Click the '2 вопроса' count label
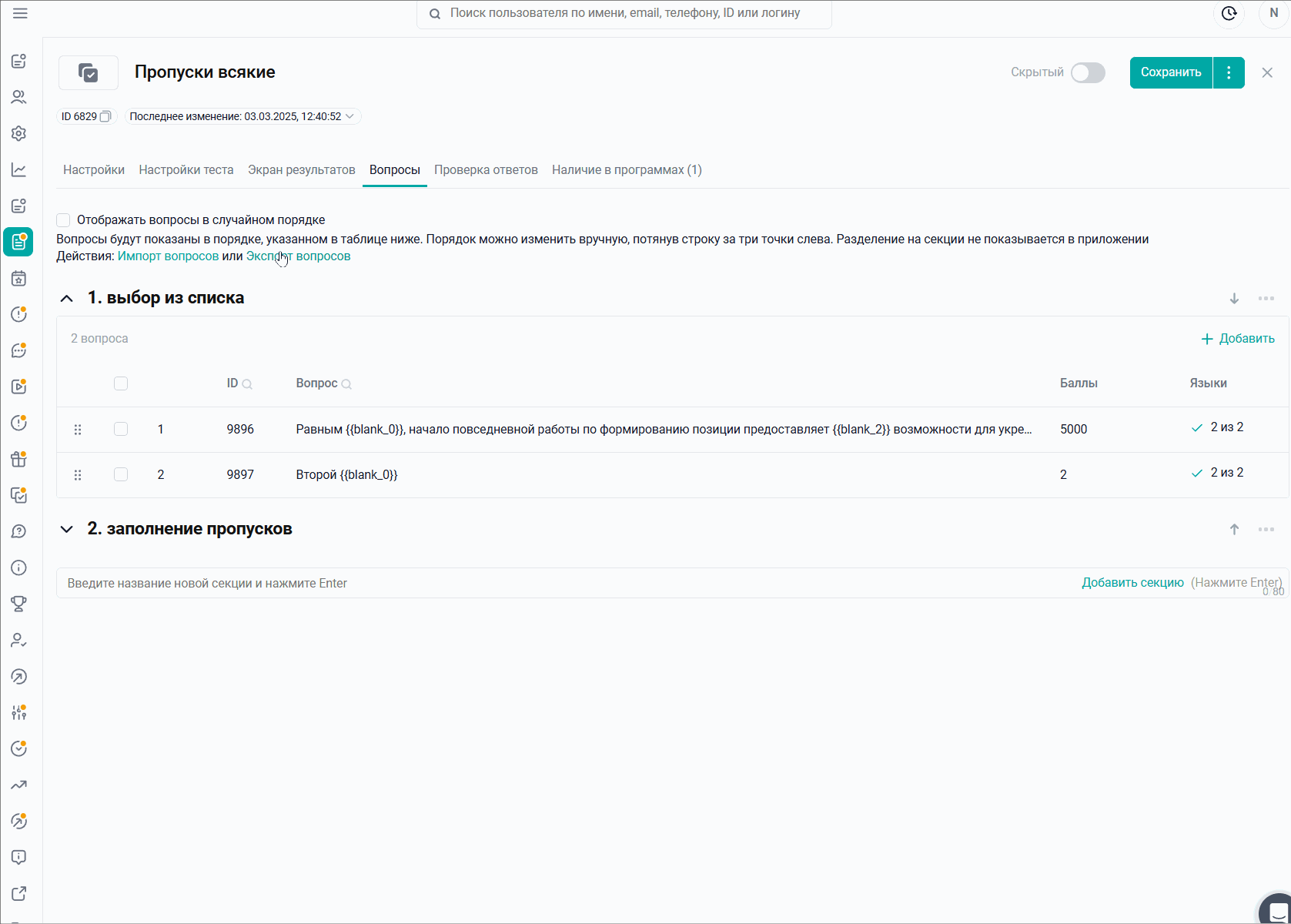1291x924 pixels. (x=99, y=339)
